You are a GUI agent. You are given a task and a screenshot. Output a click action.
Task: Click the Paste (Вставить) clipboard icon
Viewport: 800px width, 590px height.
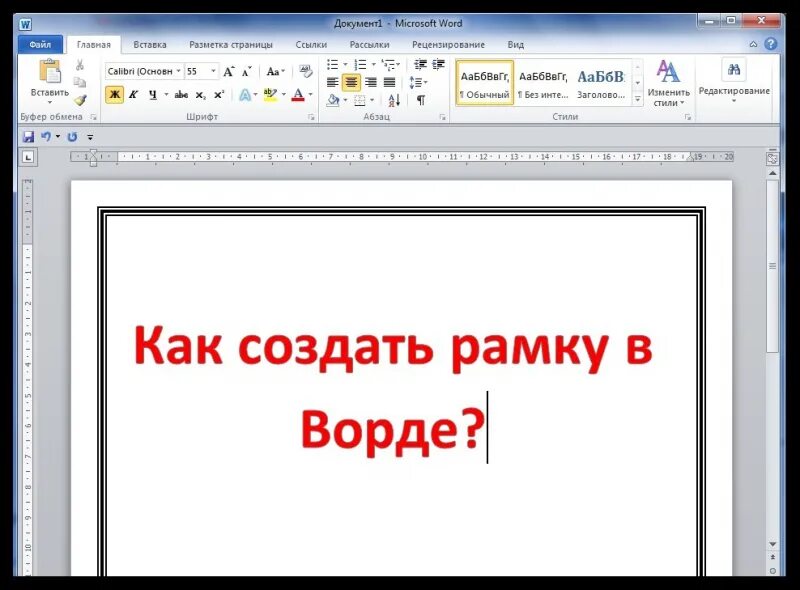click(x=50, y=71)
